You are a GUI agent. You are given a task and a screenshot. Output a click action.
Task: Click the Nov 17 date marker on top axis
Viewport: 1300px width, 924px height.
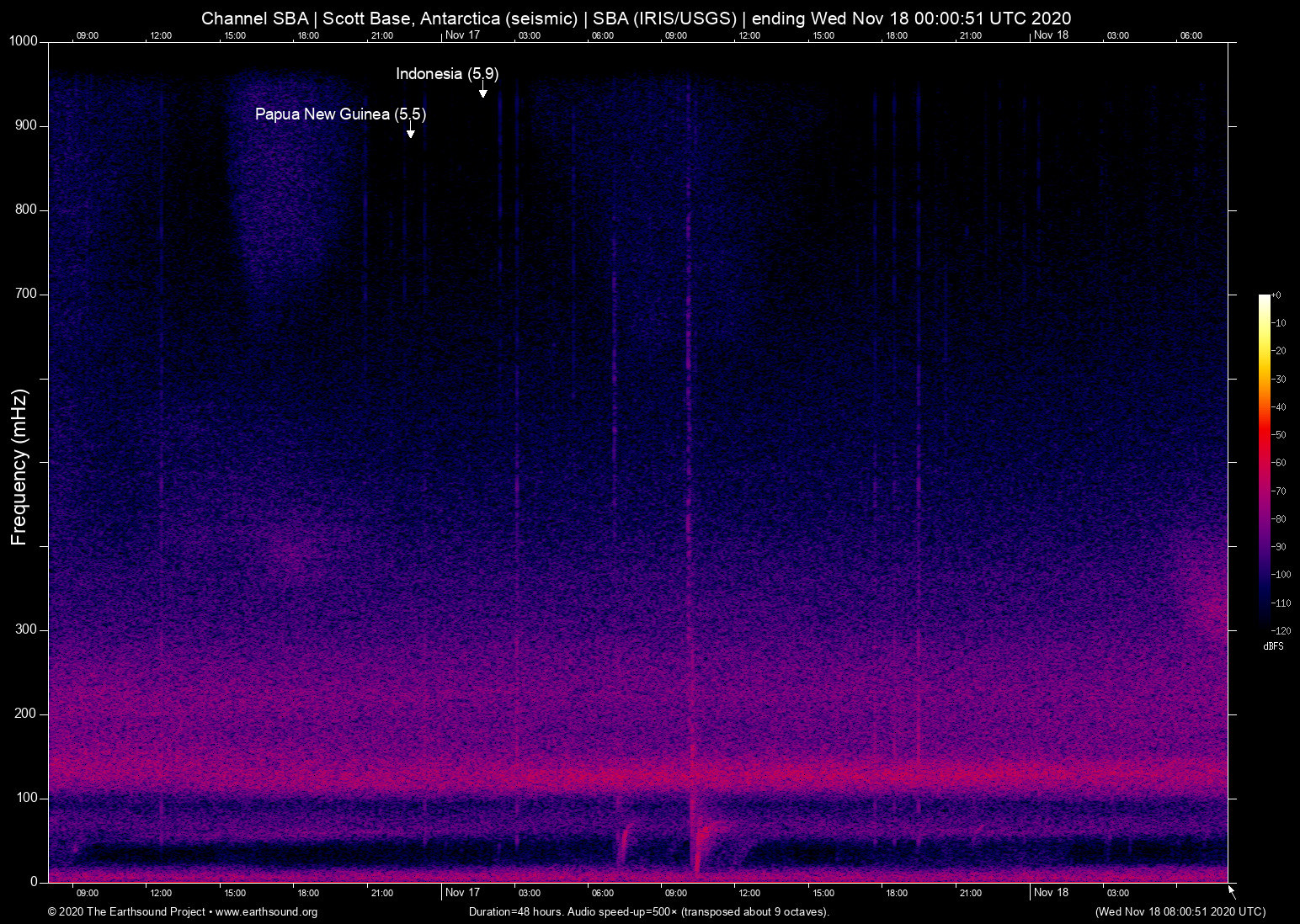pyautogui.click(x=462, y=35)
